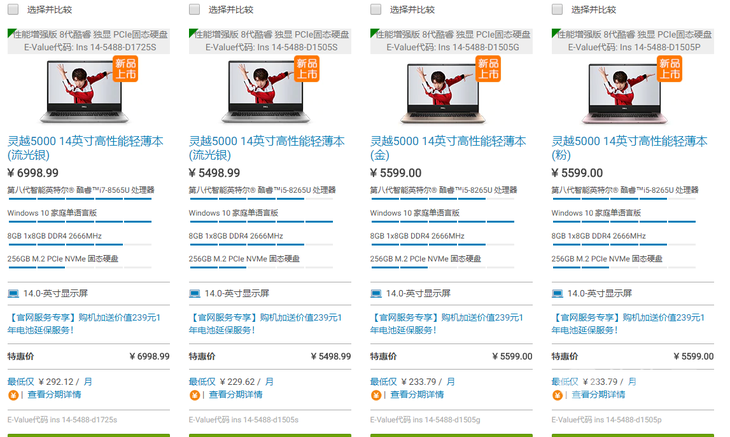Click display icon beside 14.0-英寸显示屏 for gold model
Screen dimensions: 730x437
click(376, 294)
